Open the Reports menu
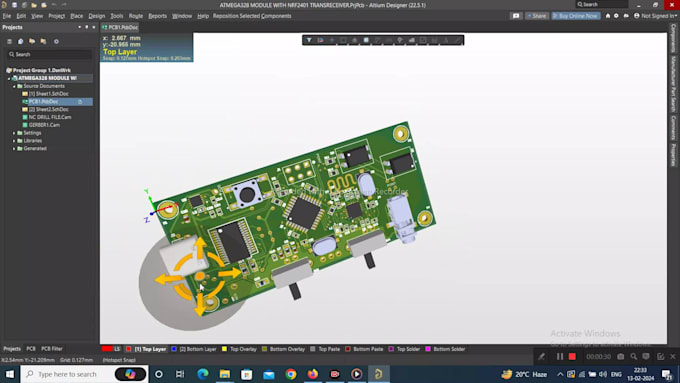This screenshot has height=383, width=680. tap(157, 16)
